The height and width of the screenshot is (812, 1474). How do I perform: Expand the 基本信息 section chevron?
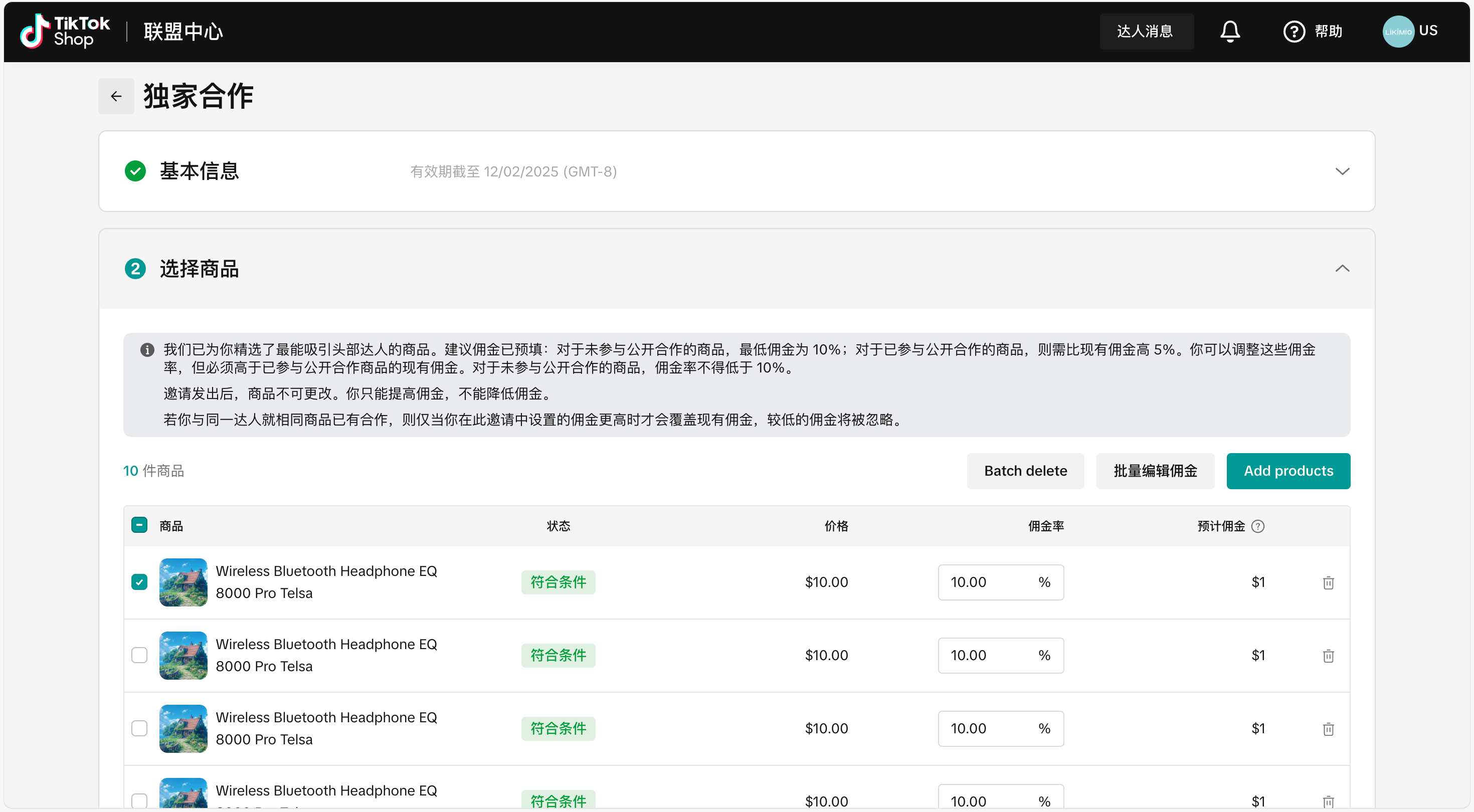tap(1342, 171)
